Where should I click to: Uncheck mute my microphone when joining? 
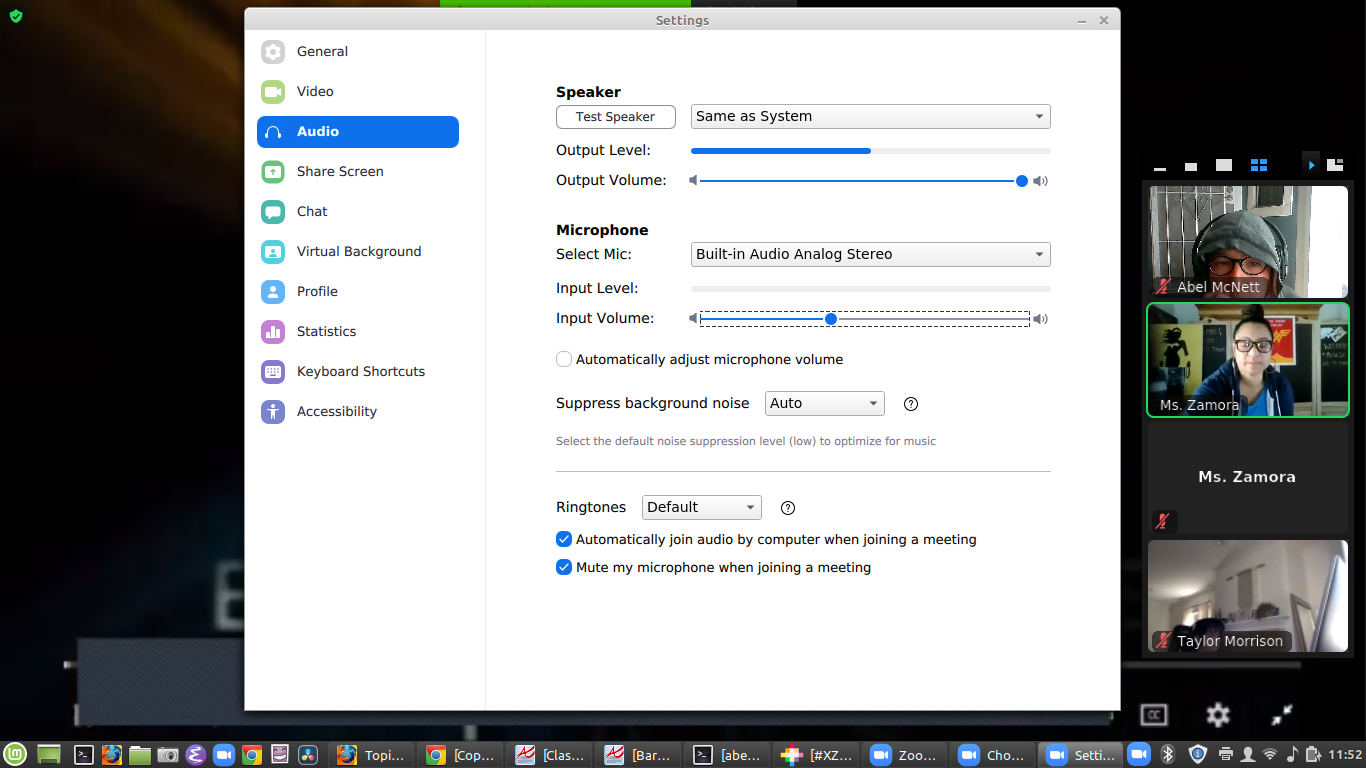tap(564, 567)
